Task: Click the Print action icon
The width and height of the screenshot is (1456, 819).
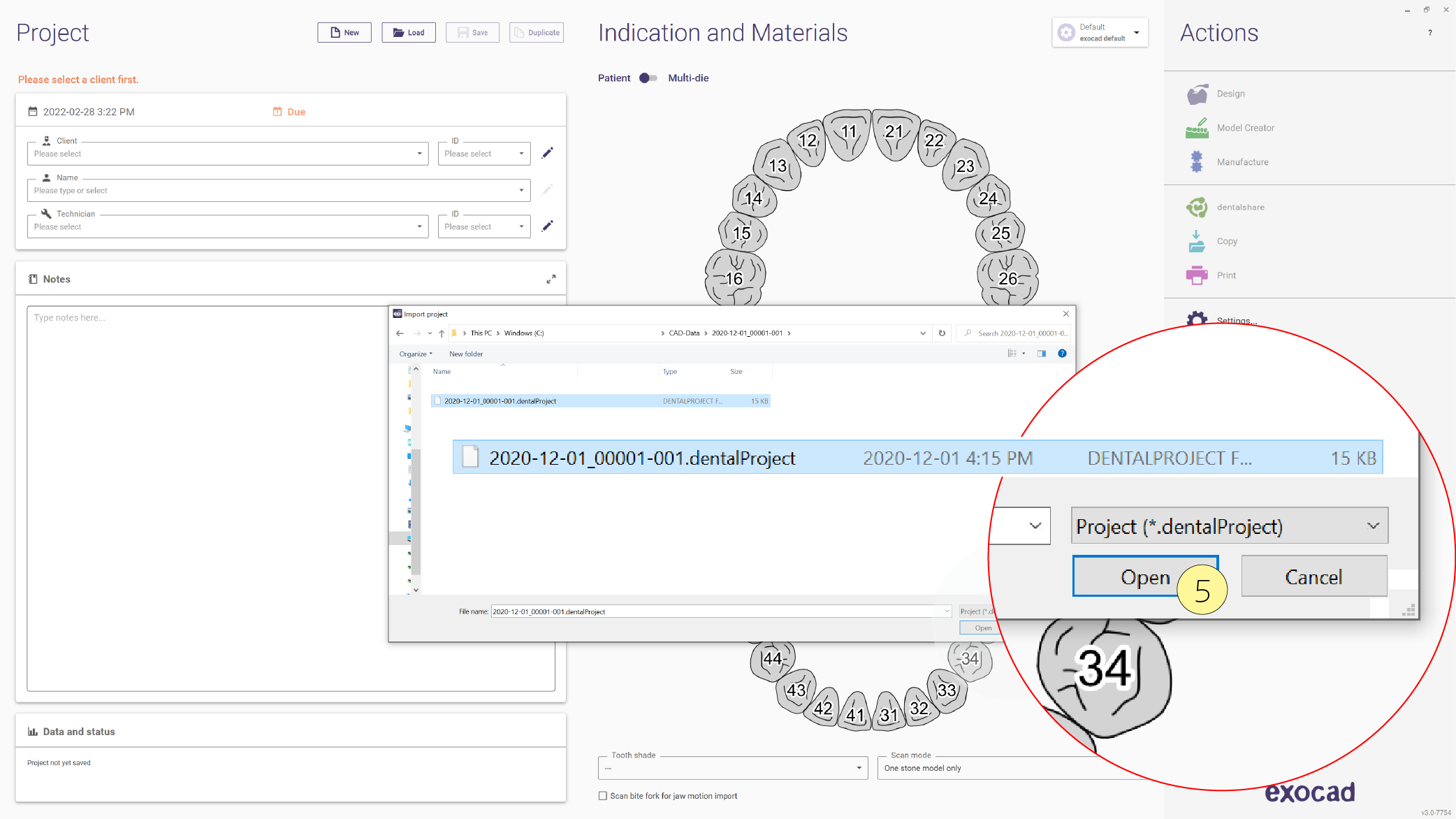Action: [1197, 275]
